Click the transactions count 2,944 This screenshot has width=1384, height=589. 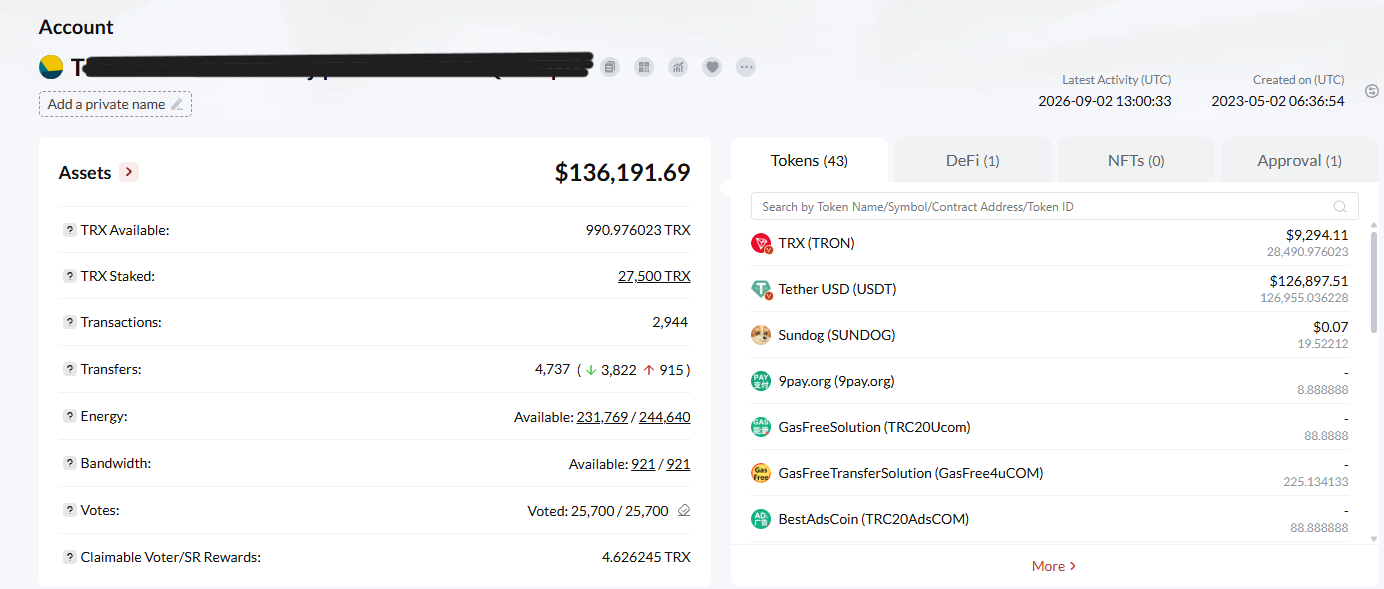(x=670, y=322)
